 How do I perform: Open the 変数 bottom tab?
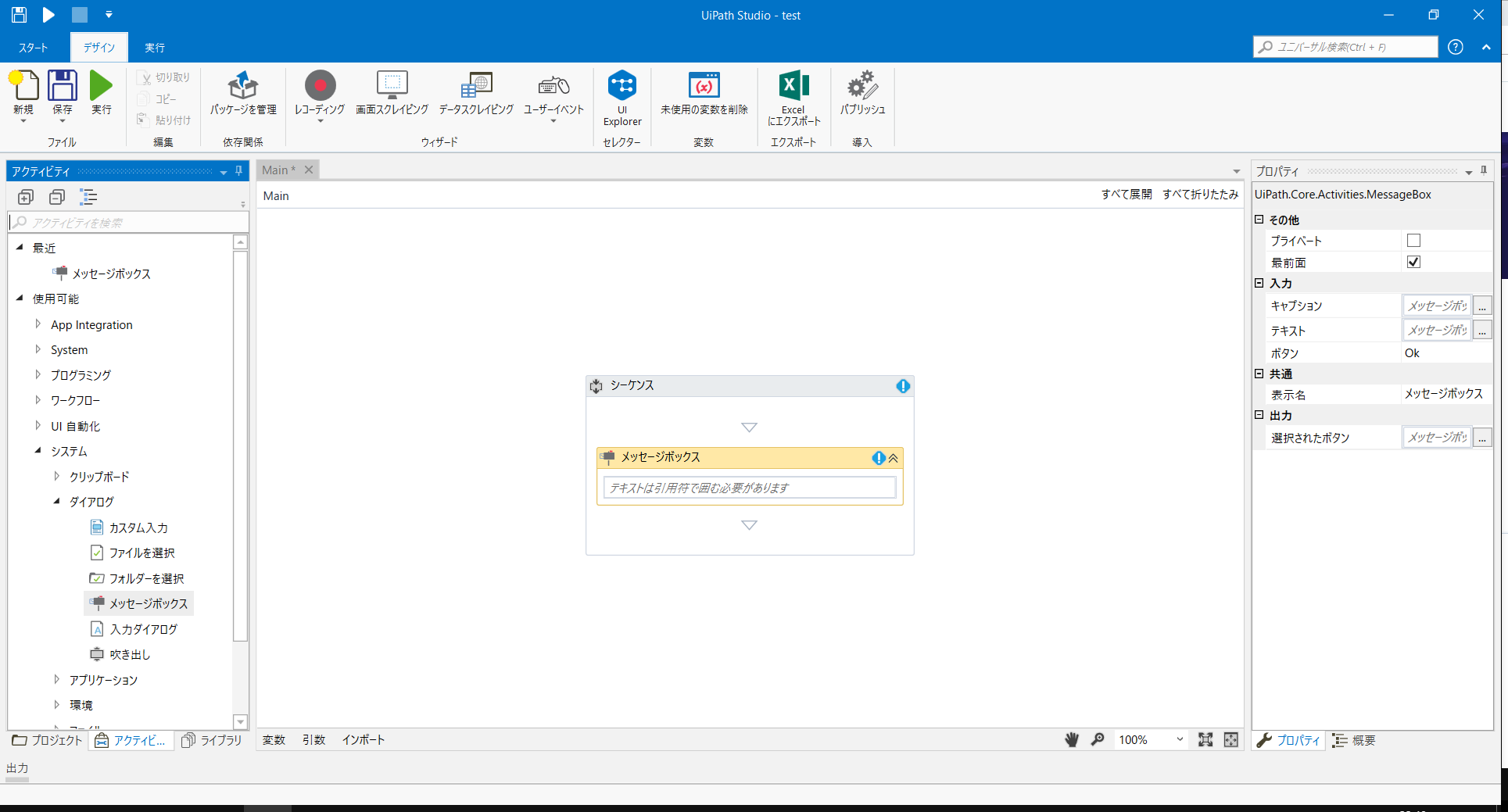(274, 740)
